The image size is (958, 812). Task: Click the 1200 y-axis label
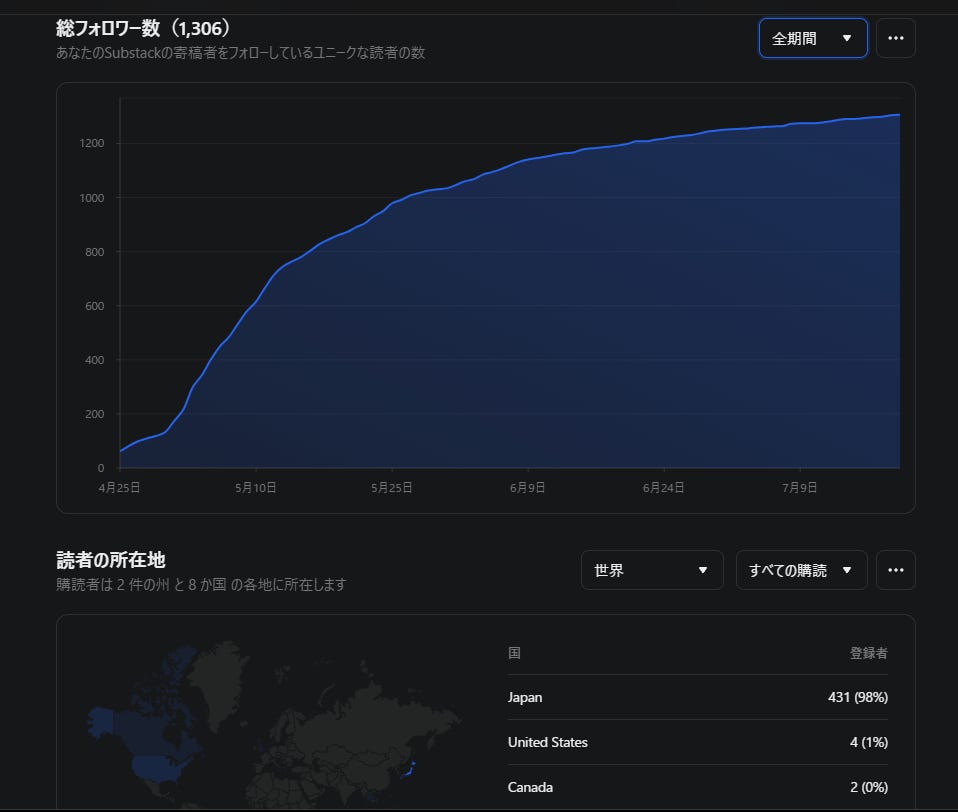coord(92,143)
